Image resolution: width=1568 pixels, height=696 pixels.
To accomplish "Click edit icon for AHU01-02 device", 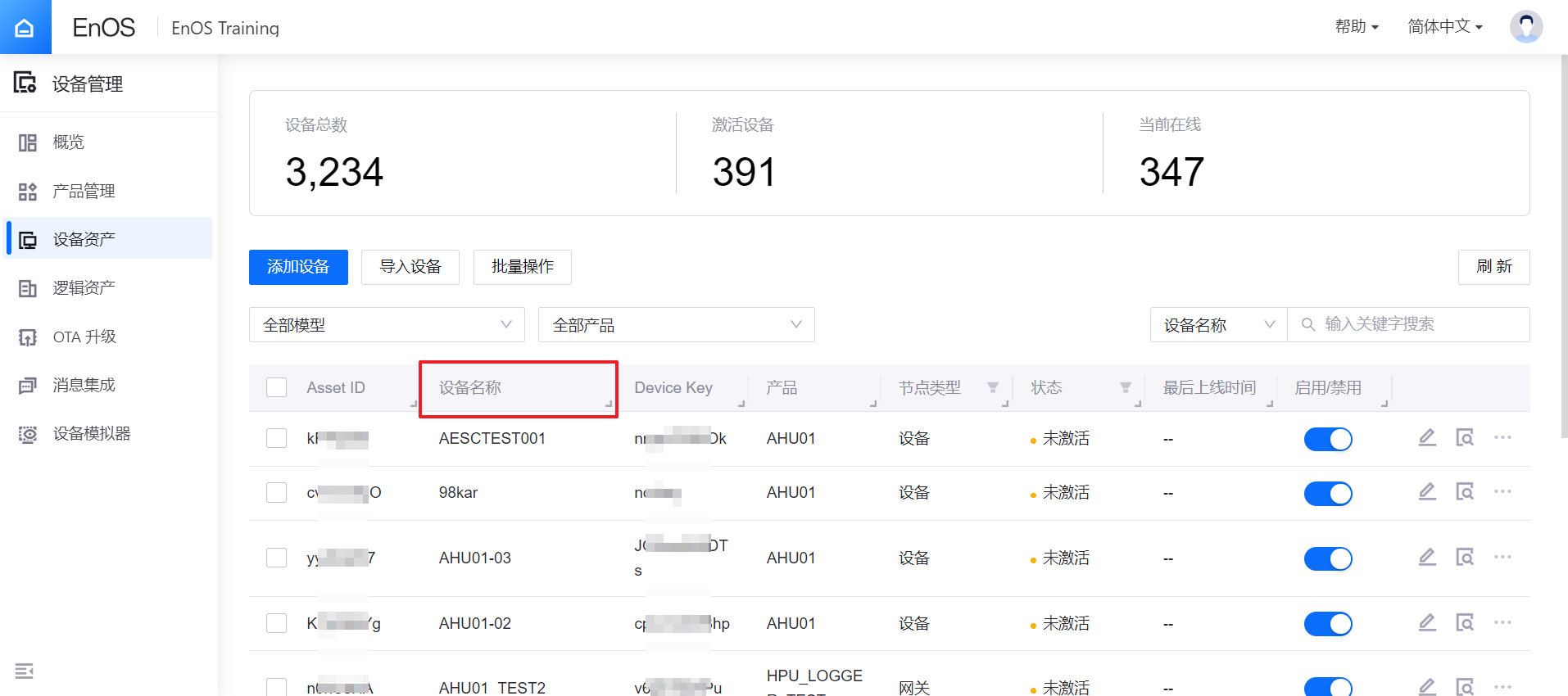I will pos(1427,623).
